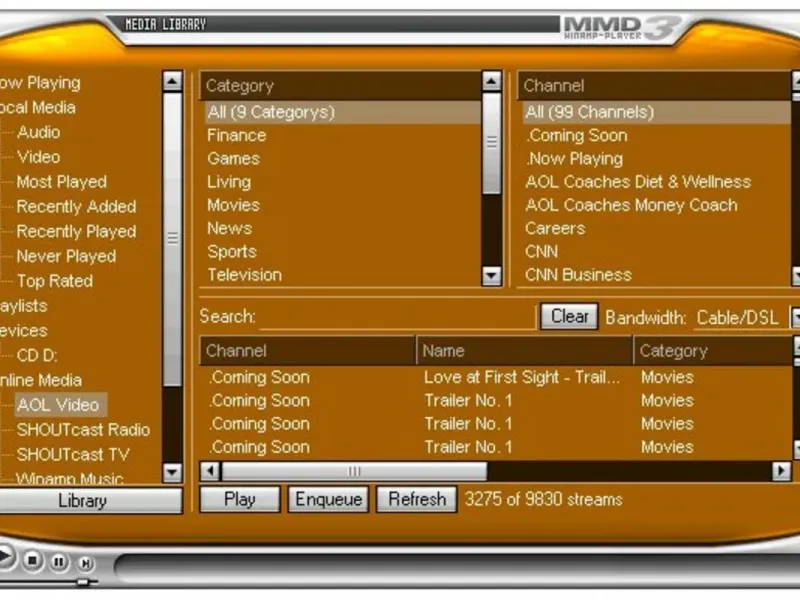Select Playlists in the sidebar
The image size is (800, 600).
click(23, 306)
